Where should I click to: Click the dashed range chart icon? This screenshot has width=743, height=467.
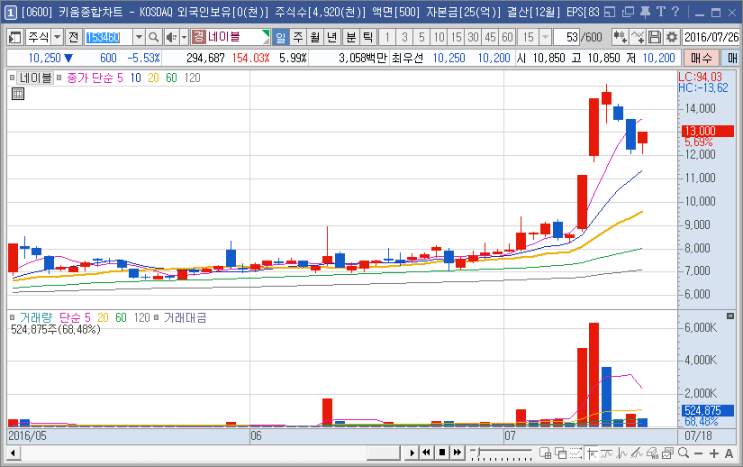pyautogui.click(x=576, y=453)
